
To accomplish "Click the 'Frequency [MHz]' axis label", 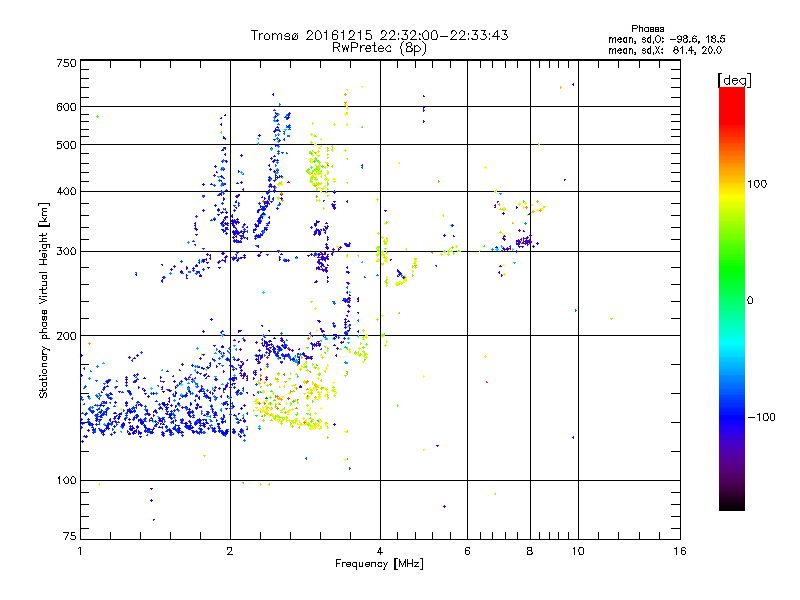I will pos(379,564).
